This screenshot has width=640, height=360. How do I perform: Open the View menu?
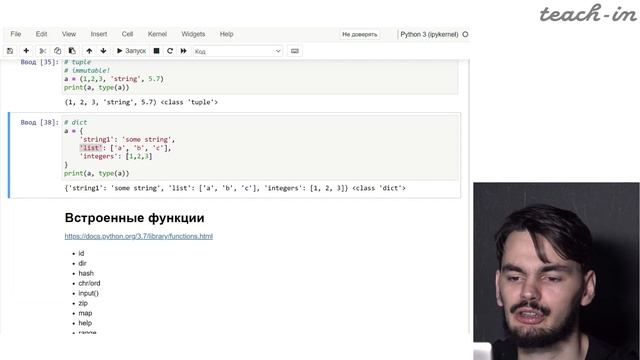point(69,34)
